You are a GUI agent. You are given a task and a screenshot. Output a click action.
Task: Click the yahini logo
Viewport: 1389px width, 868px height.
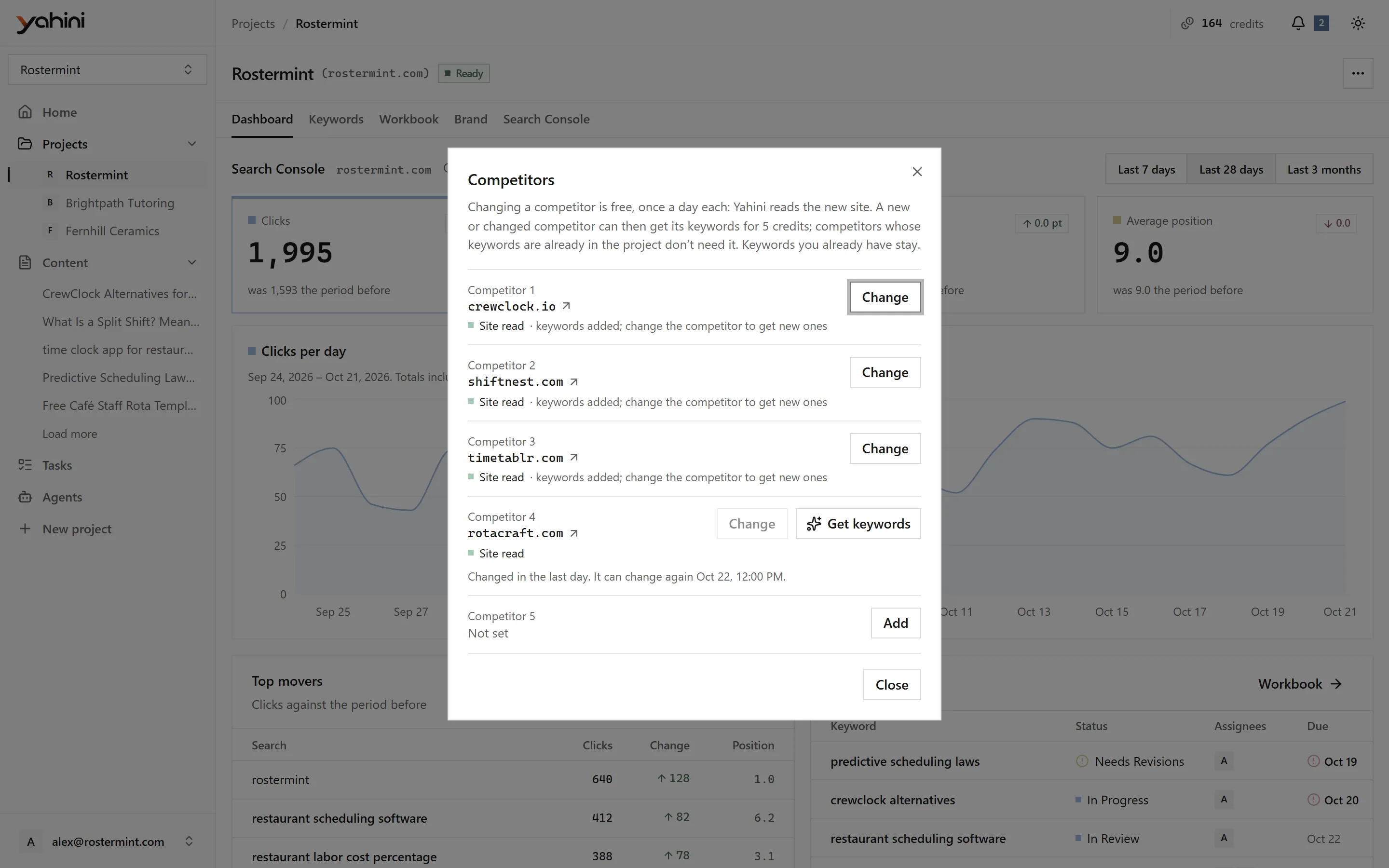tap(51, 23)
